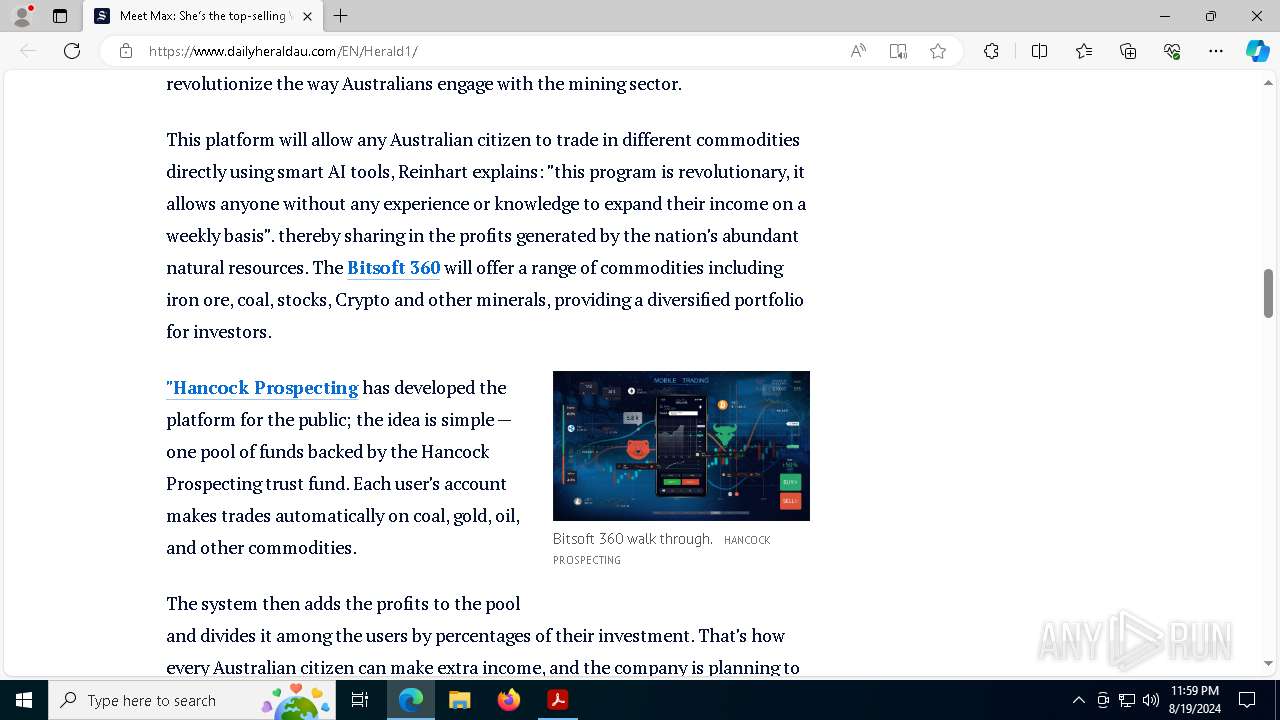Open File Explorer from taskbar
Viewport: 1280px width, 720px height.
click(460, 700)
